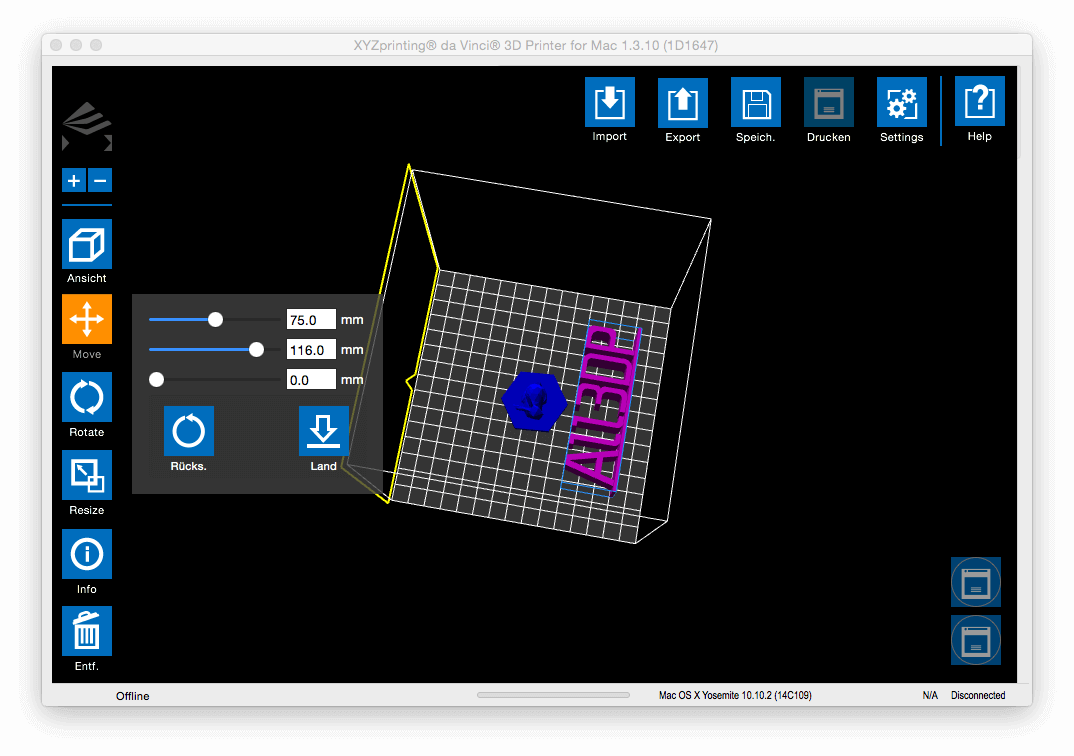Click the third slider handle at 0.0
The height and width of the screenshot is (756, 1074).
(156, 379)
